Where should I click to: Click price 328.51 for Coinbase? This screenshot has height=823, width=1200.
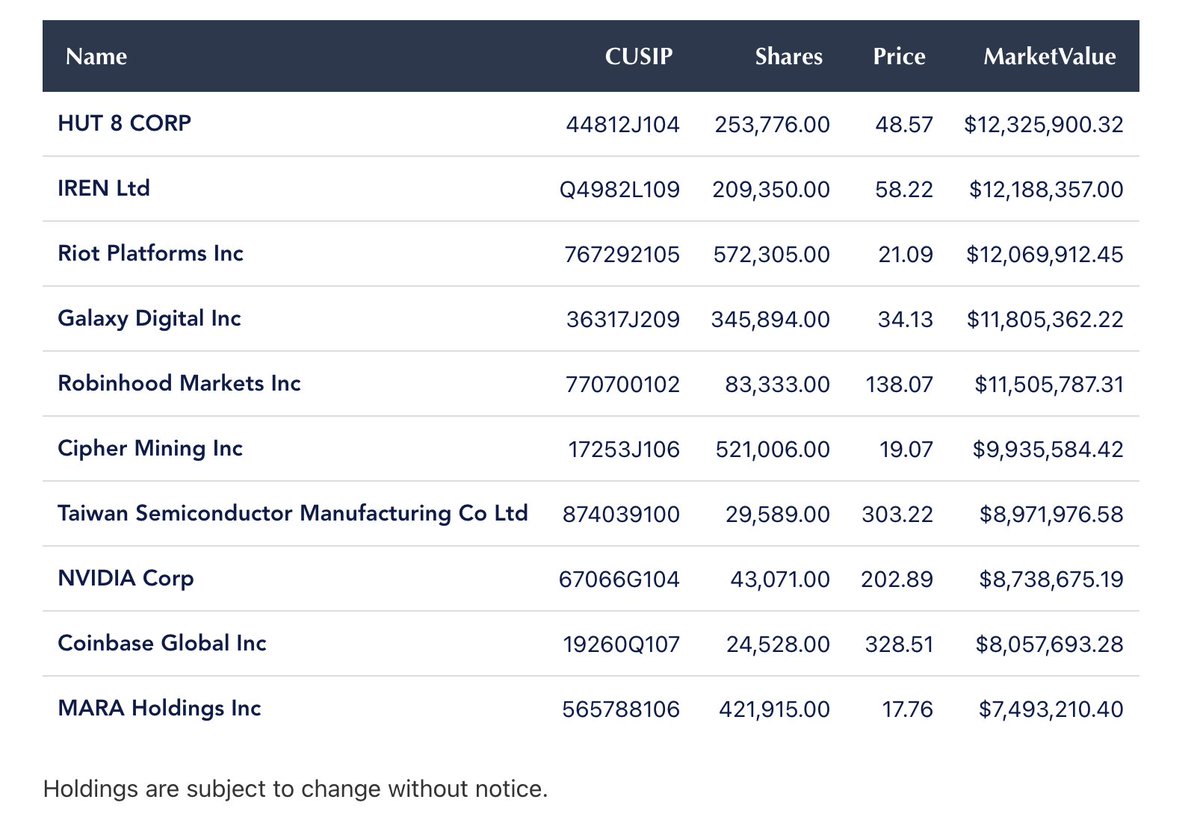(x=899, y=645)
